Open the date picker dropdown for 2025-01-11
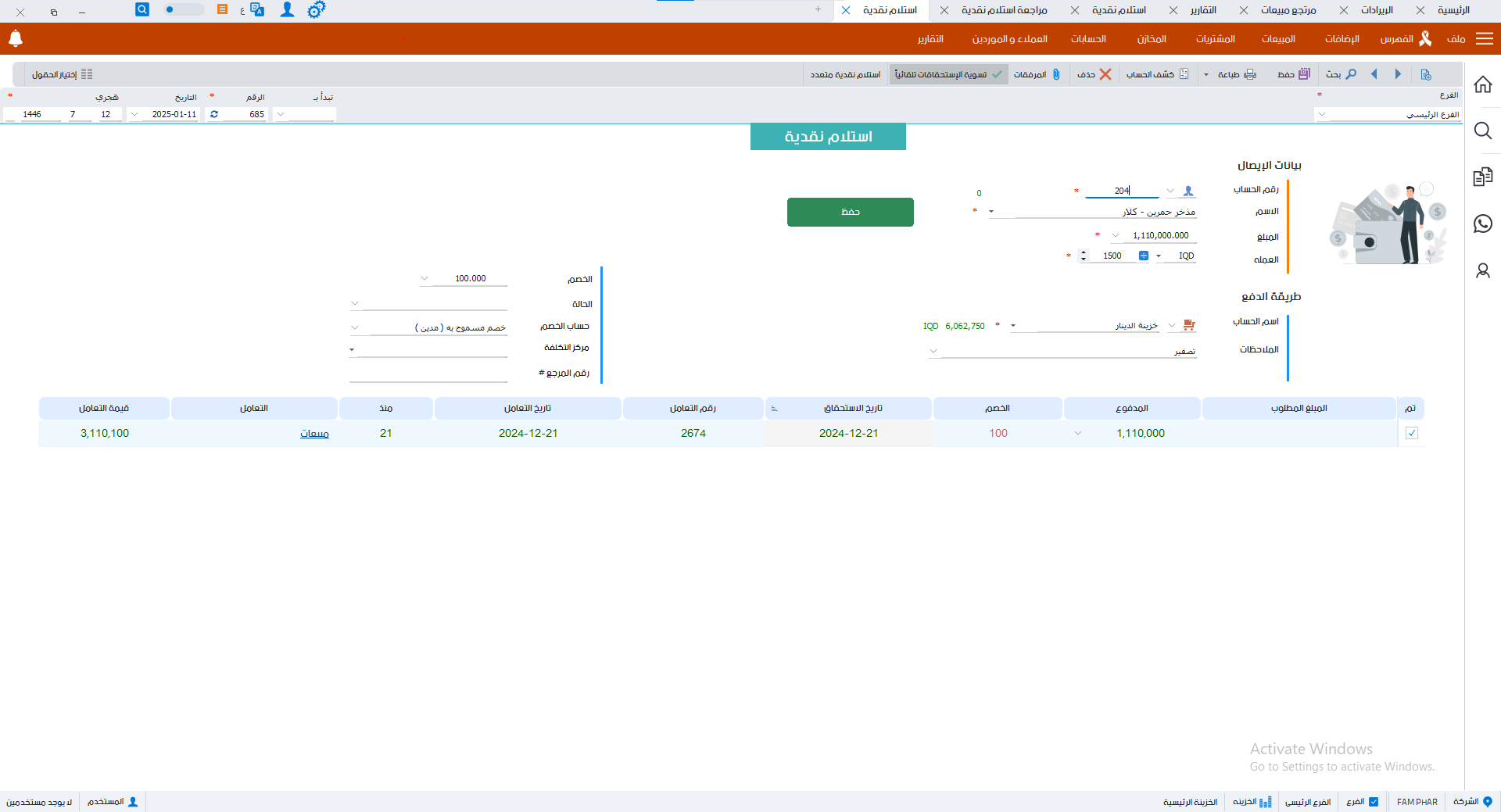The width and height of the screenshot is (1501, 812). [134, 114]
